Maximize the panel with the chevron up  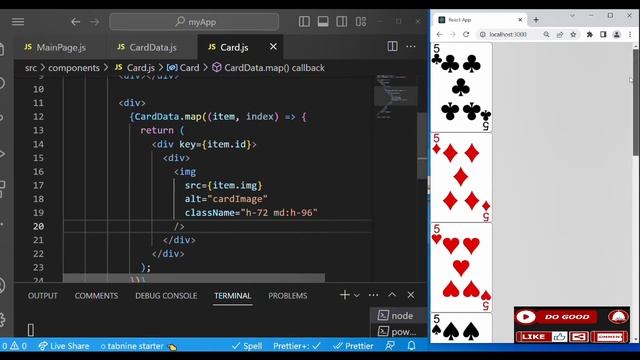(x=392, y=295)
